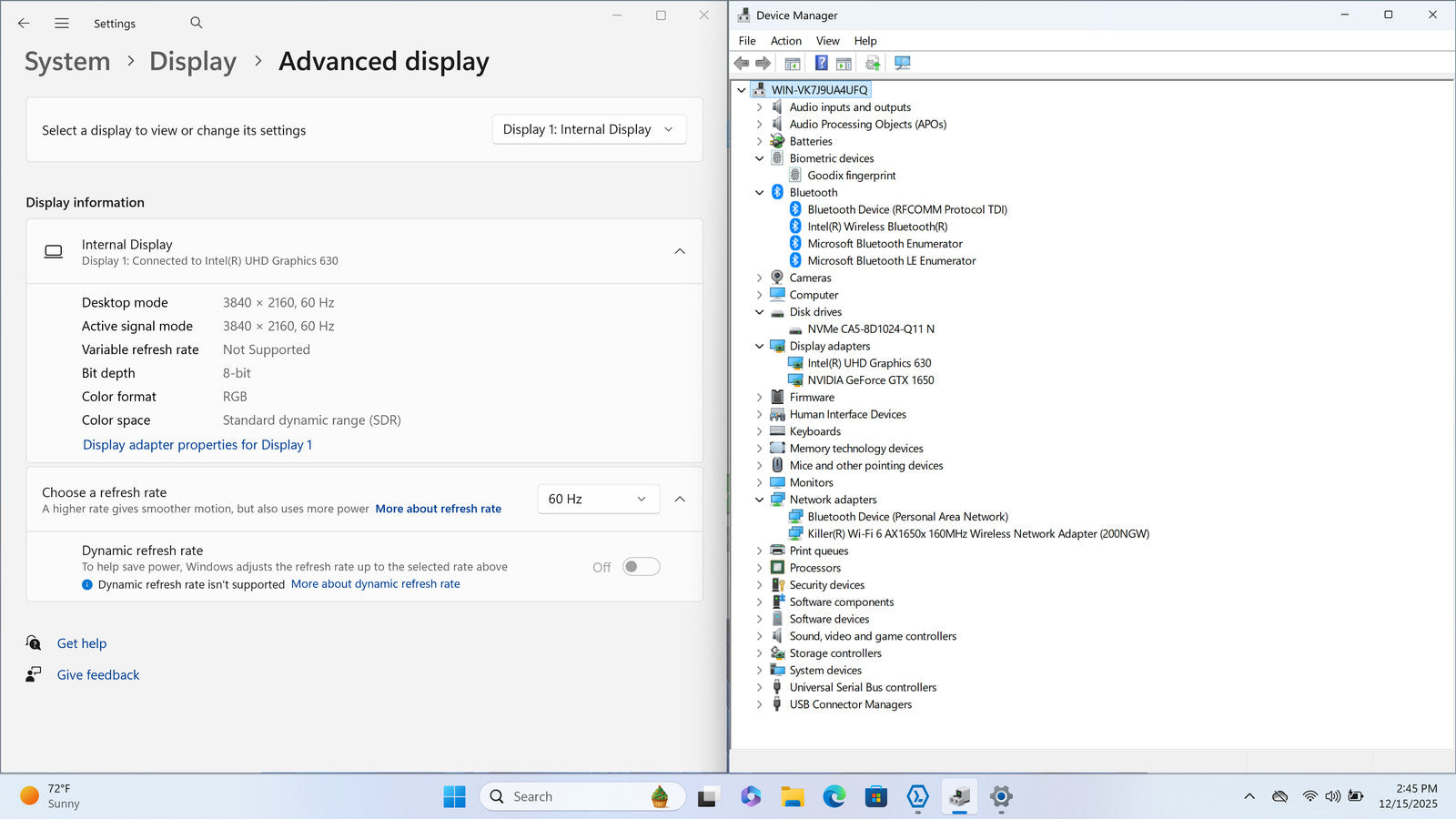
Task: Open Display adapter properties for Display 1
Action: (x=197, y=445)
